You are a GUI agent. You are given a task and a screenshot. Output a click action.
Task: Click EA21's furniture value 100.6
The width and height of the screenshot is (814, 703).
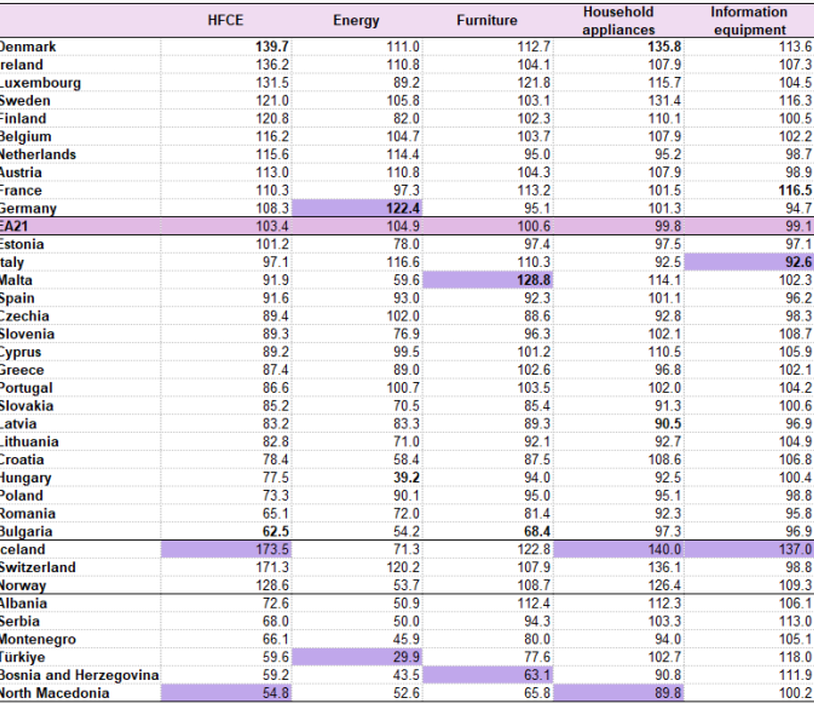[534, 226]
